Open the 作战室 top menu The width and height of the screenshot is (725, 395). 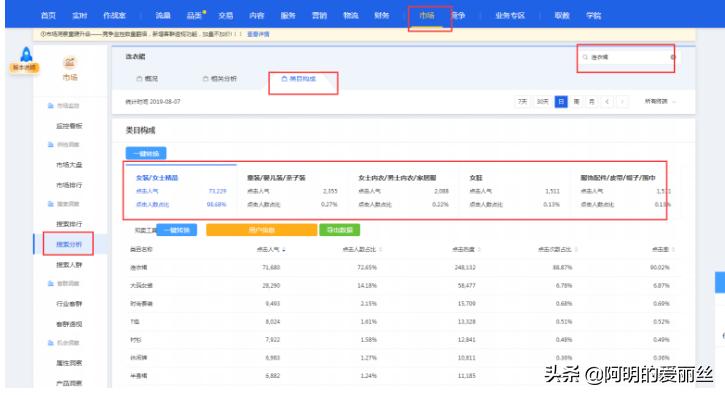coord(114,16)
